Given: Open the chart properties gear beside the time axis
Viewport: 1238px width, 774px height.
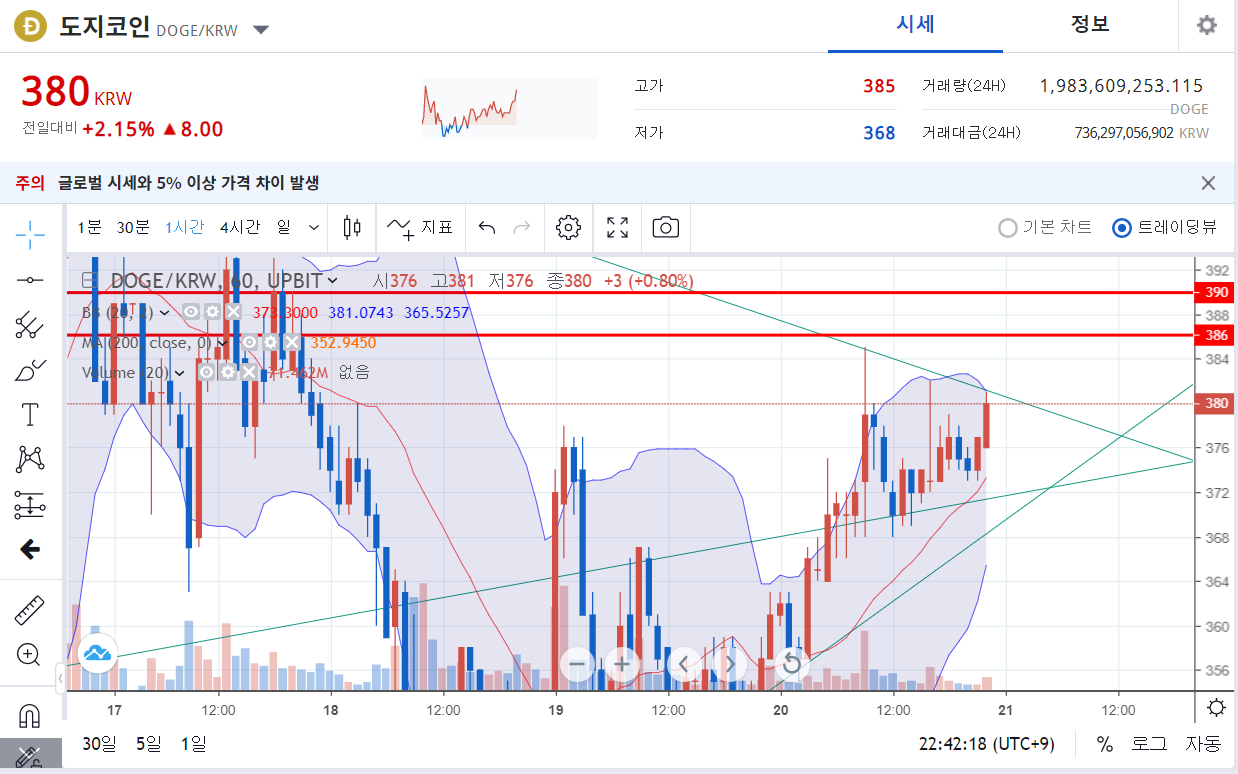Looking at the screenshot, I should click(1216, 708).
